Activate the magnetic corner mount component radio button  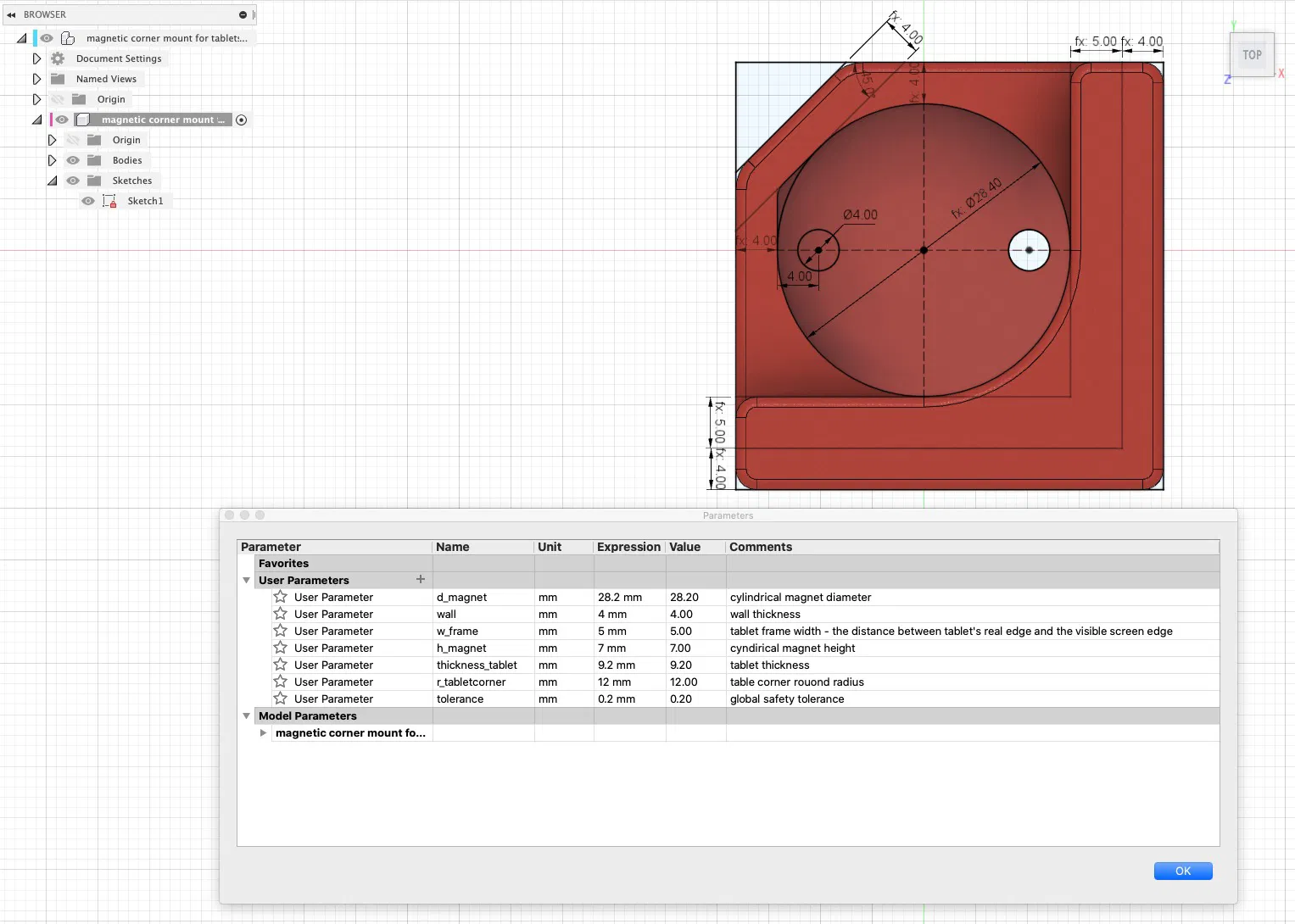(242, 120)
